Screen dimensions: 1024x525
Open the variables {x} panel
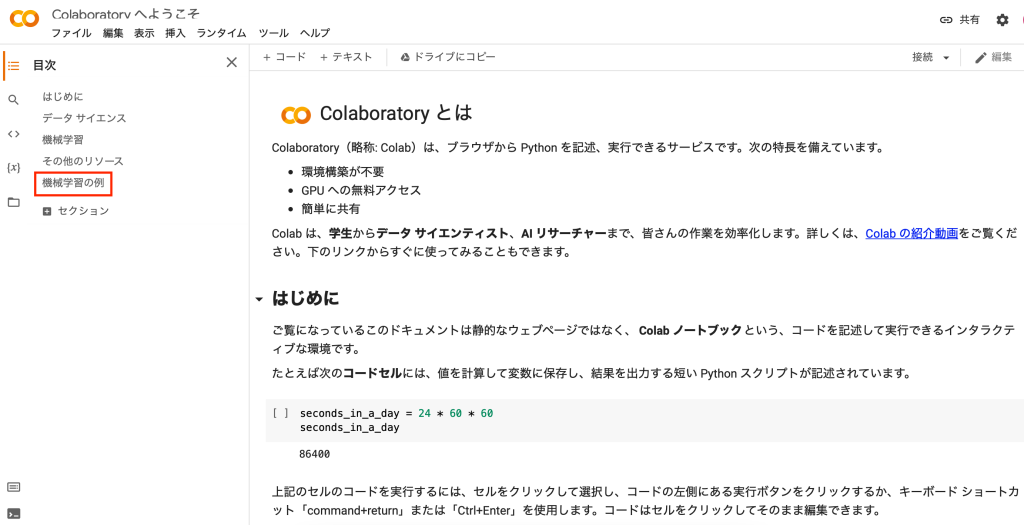click(x=13, y=167)
